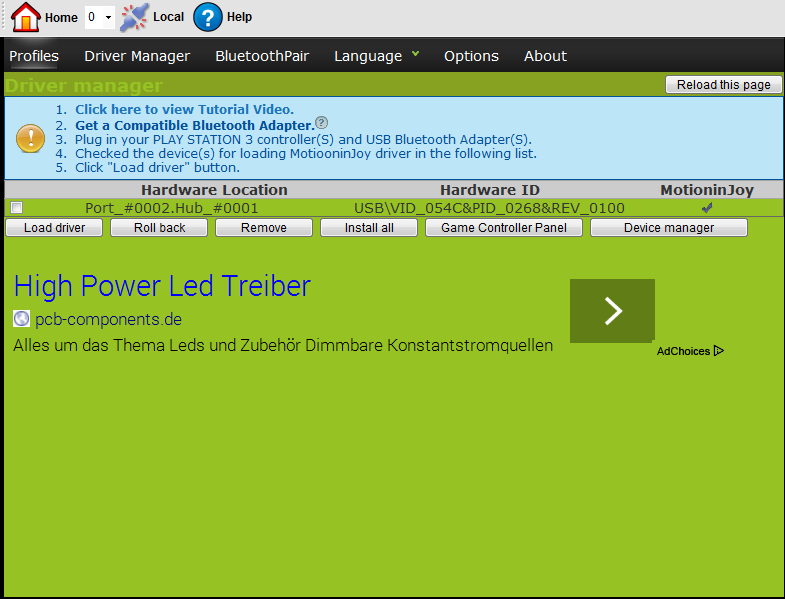
Task: Click the Local label in toolbar
Action: (169, 17)
